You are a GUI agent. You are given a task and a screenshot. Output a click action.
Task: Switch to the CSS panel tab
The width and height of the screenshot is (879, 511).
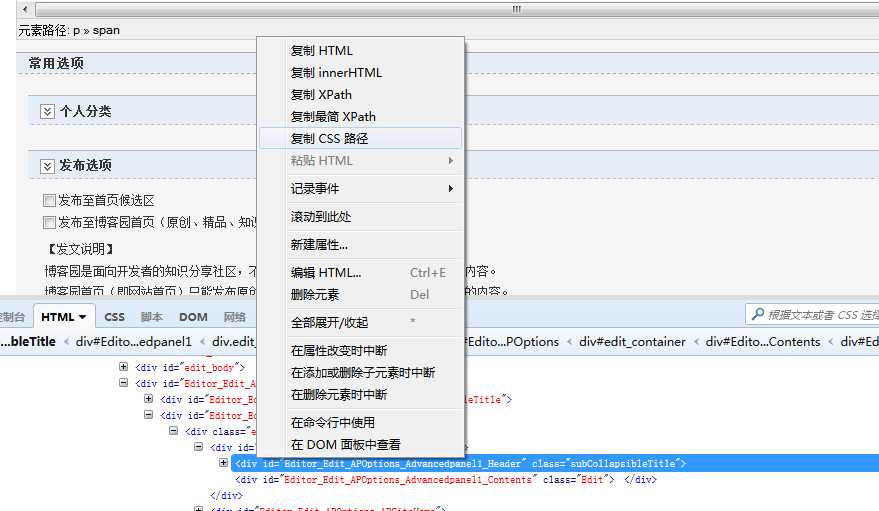[114, 317]
